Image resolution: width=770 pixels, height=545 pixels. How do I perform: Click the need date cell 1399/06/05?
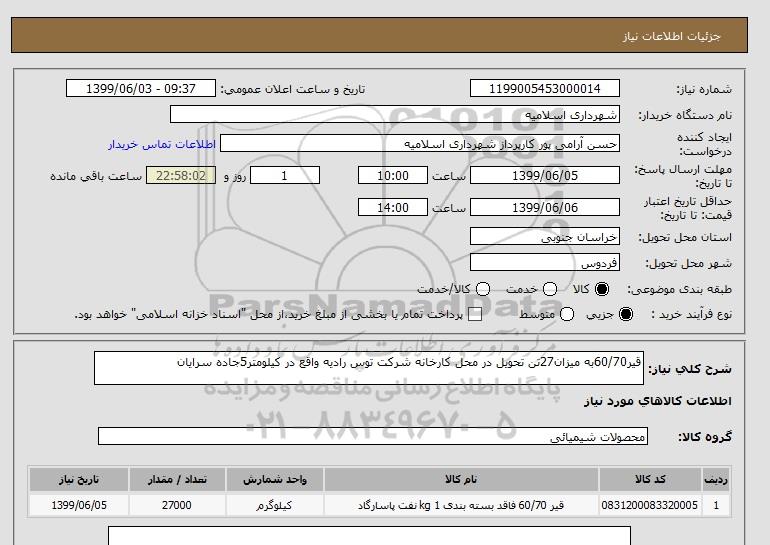pyautogui.click(x=79, y=505)
